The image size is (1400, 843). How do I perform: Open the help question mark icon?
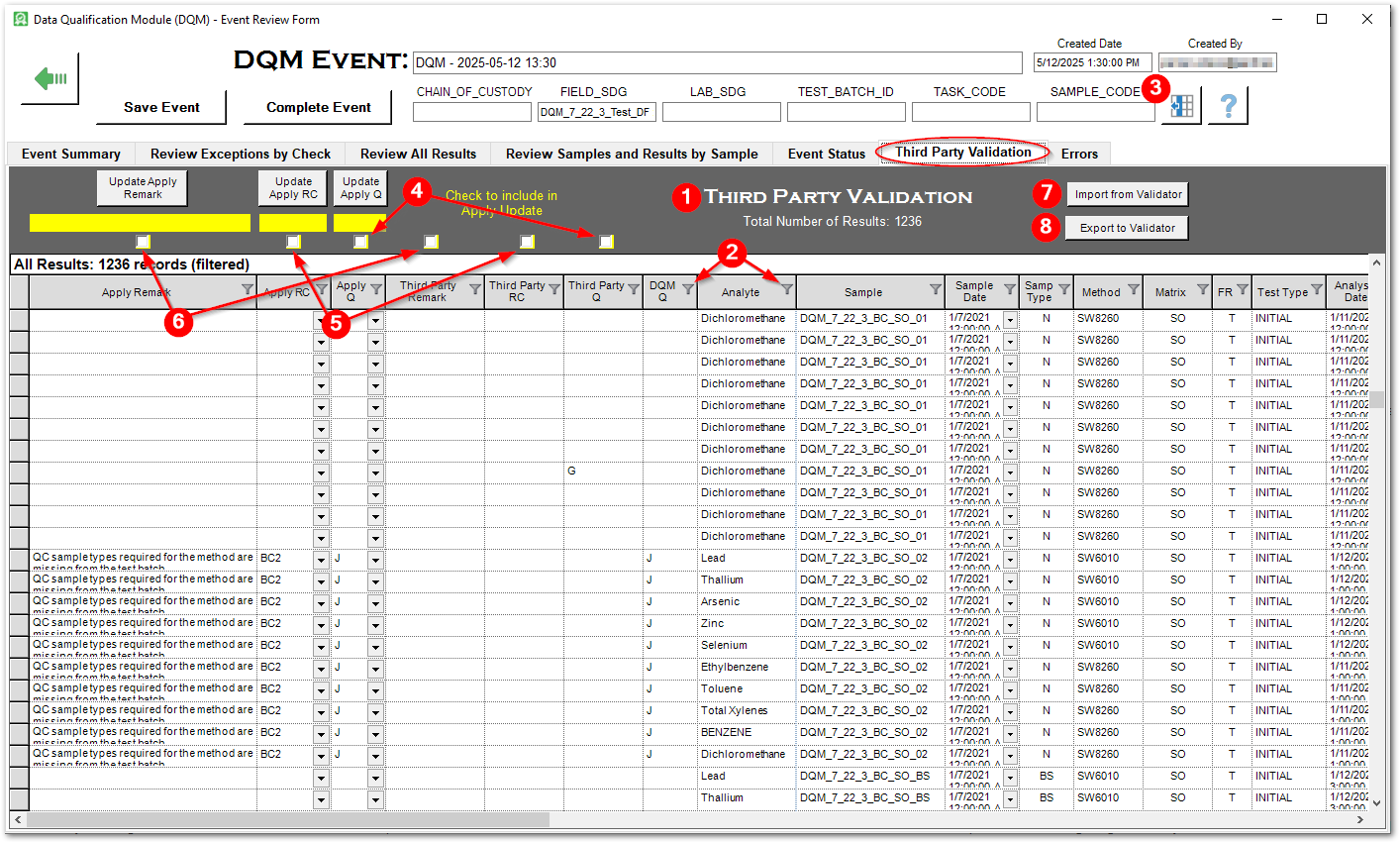click(1228, 107)
